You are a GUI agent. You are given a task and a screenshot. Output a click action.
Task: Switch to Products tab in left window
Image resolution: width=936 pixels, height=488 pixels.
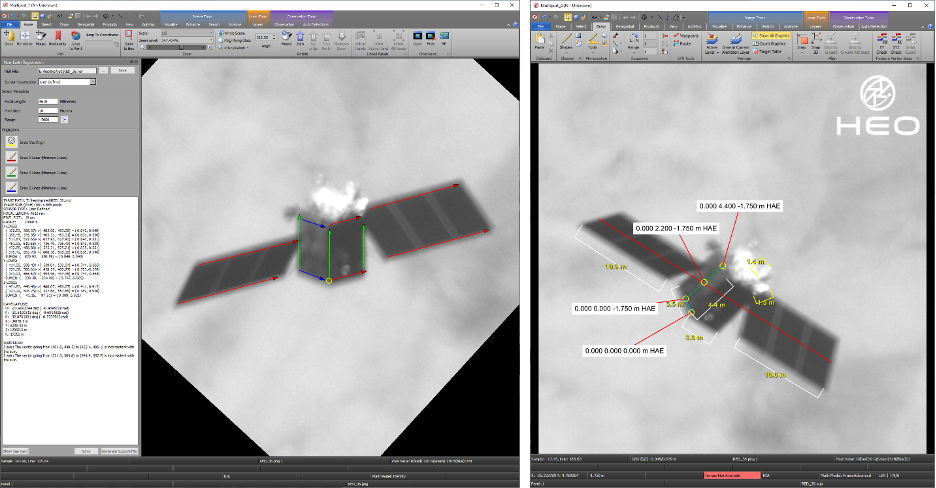(x=110, y=24)
